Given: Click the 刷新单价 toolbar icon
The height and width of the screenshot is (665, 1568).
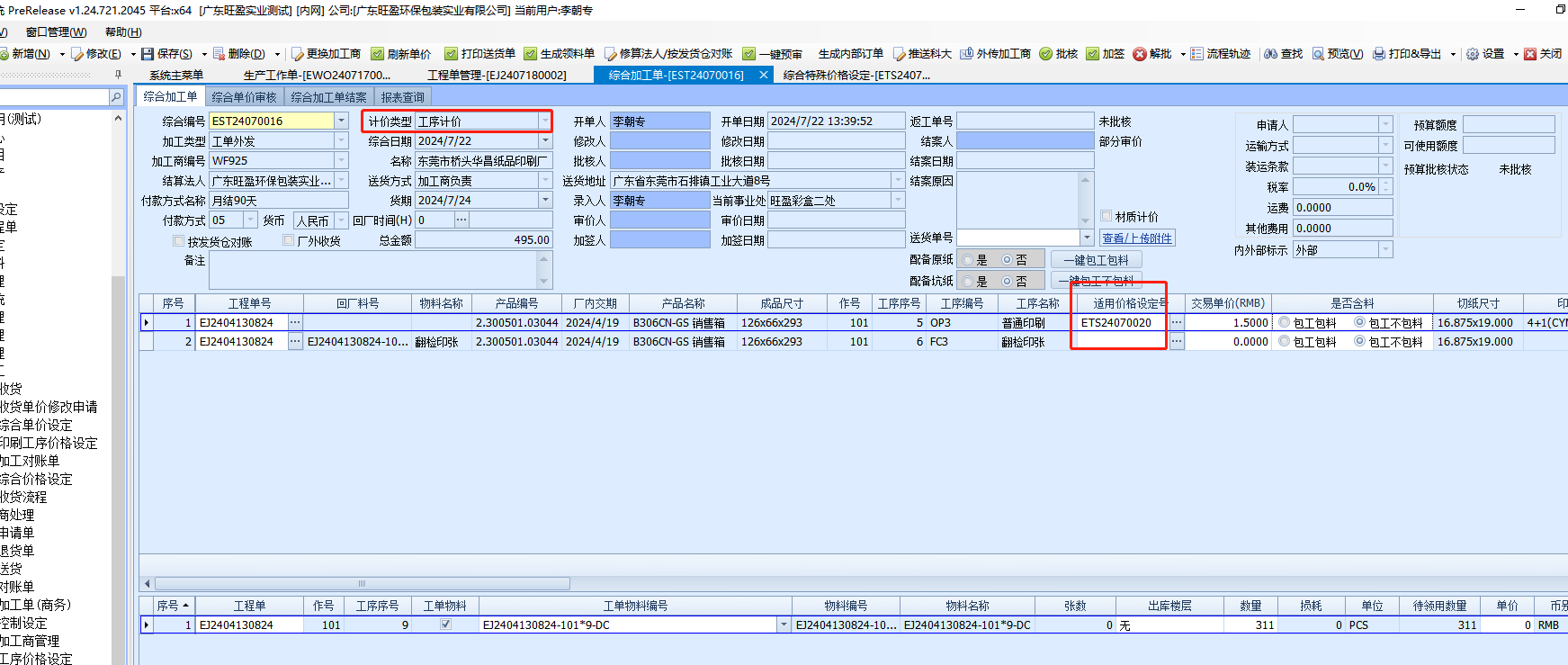Looking at the screenshot, I should click(x=378, y=54).
